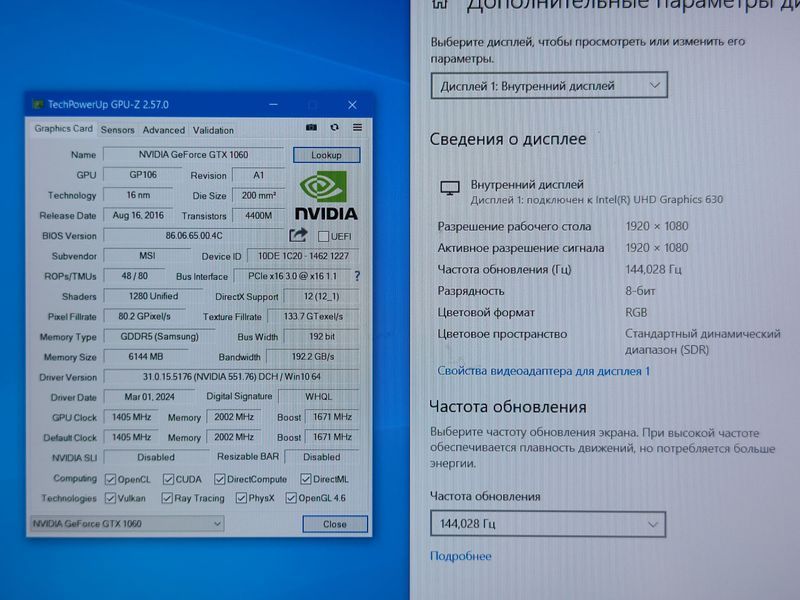Image resolution: width=800 pixels, height=600 pixels.
Task: Click the Bus Interface field PCIe x16 3.0
Action: [x=292, y=276]
